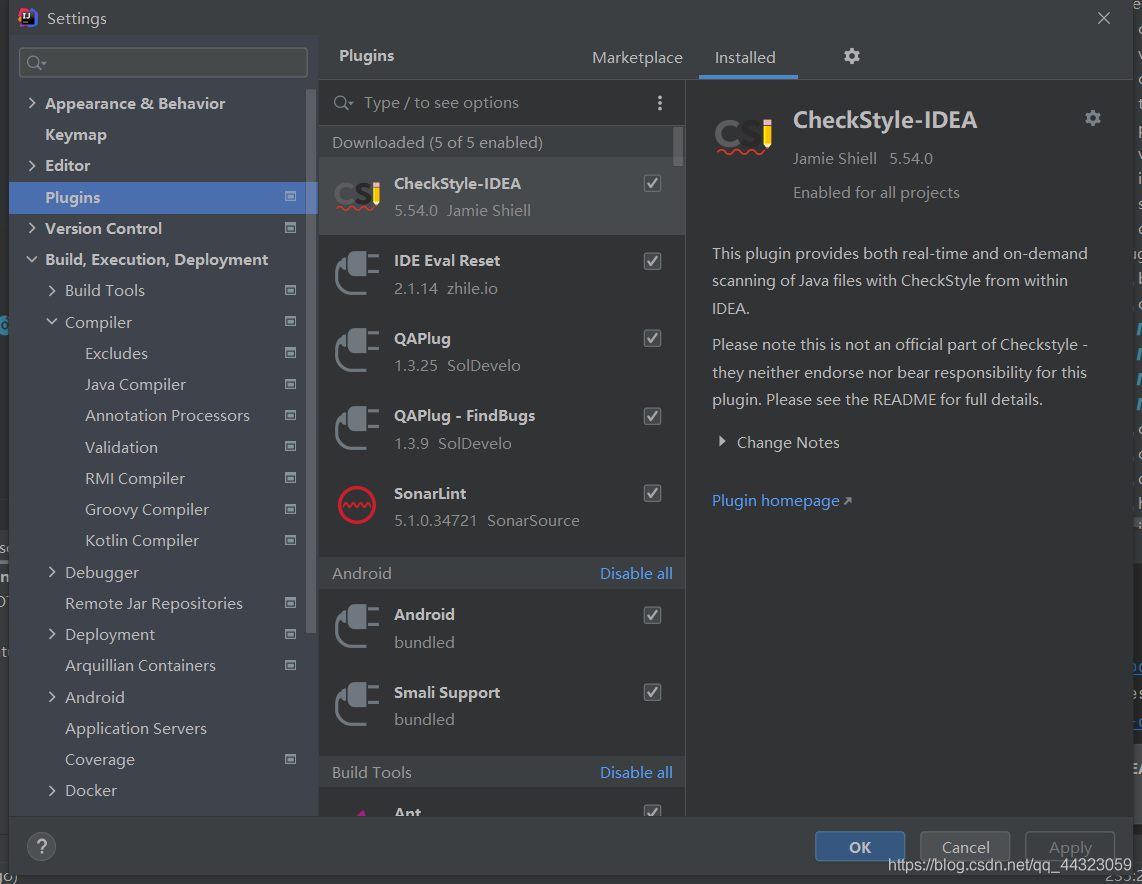
Task: Disable the SonarLint plugin checkbox
Action: pyautogui.click(x=653, y=493)
